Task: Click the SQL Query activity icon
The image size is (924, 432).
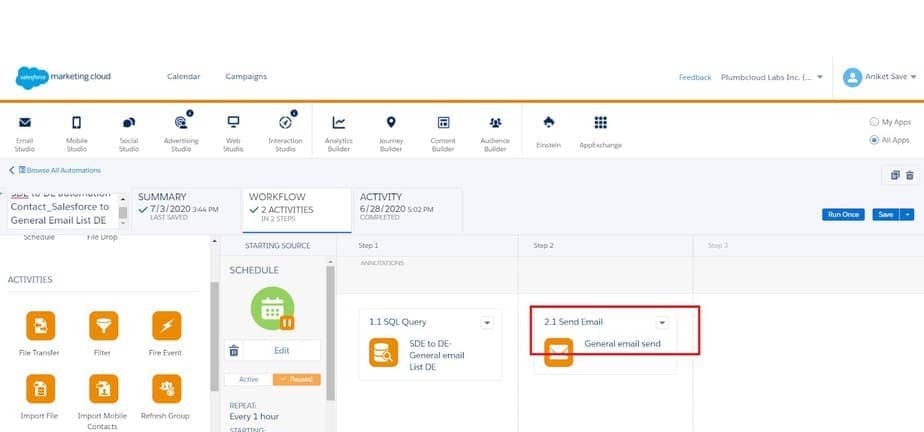Action: (x=384, y=352)
